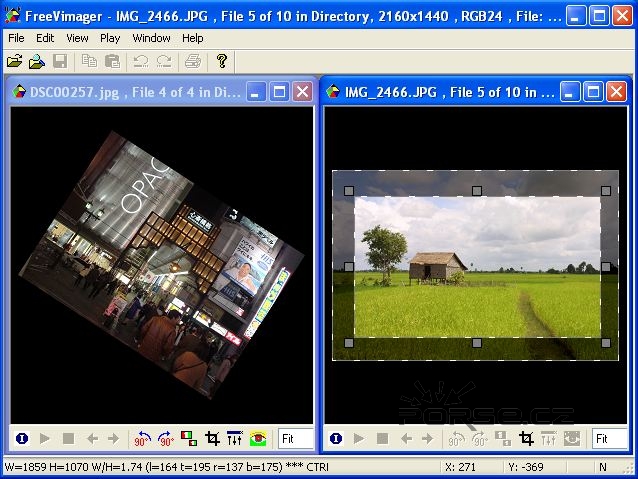Click the Undo arrow icon
This screenshot has width=638, height=479.
pos(141,61)
